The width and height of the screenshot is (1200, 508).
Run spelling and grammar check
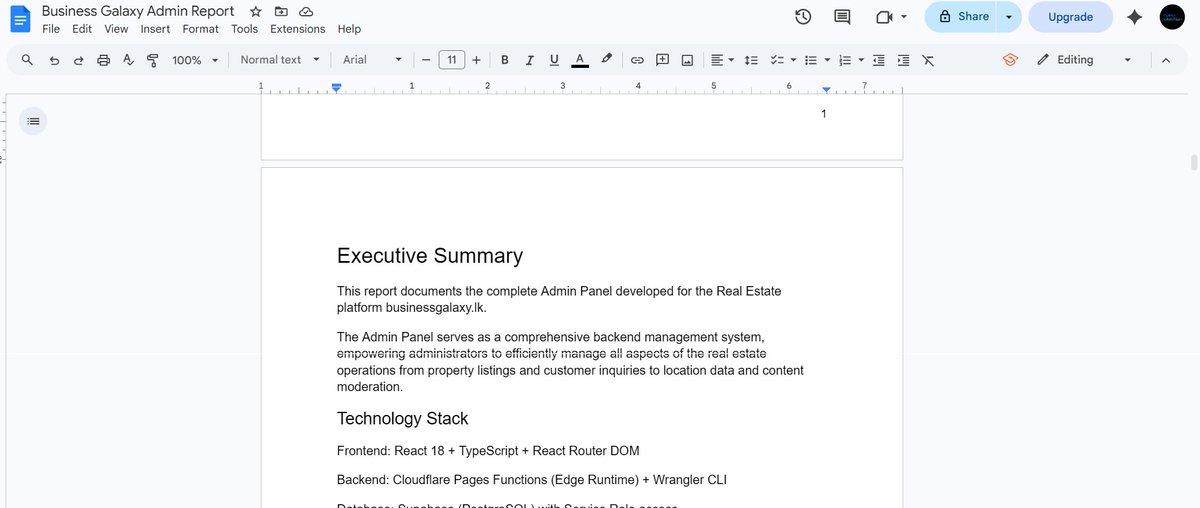click(x=128, y=60)
